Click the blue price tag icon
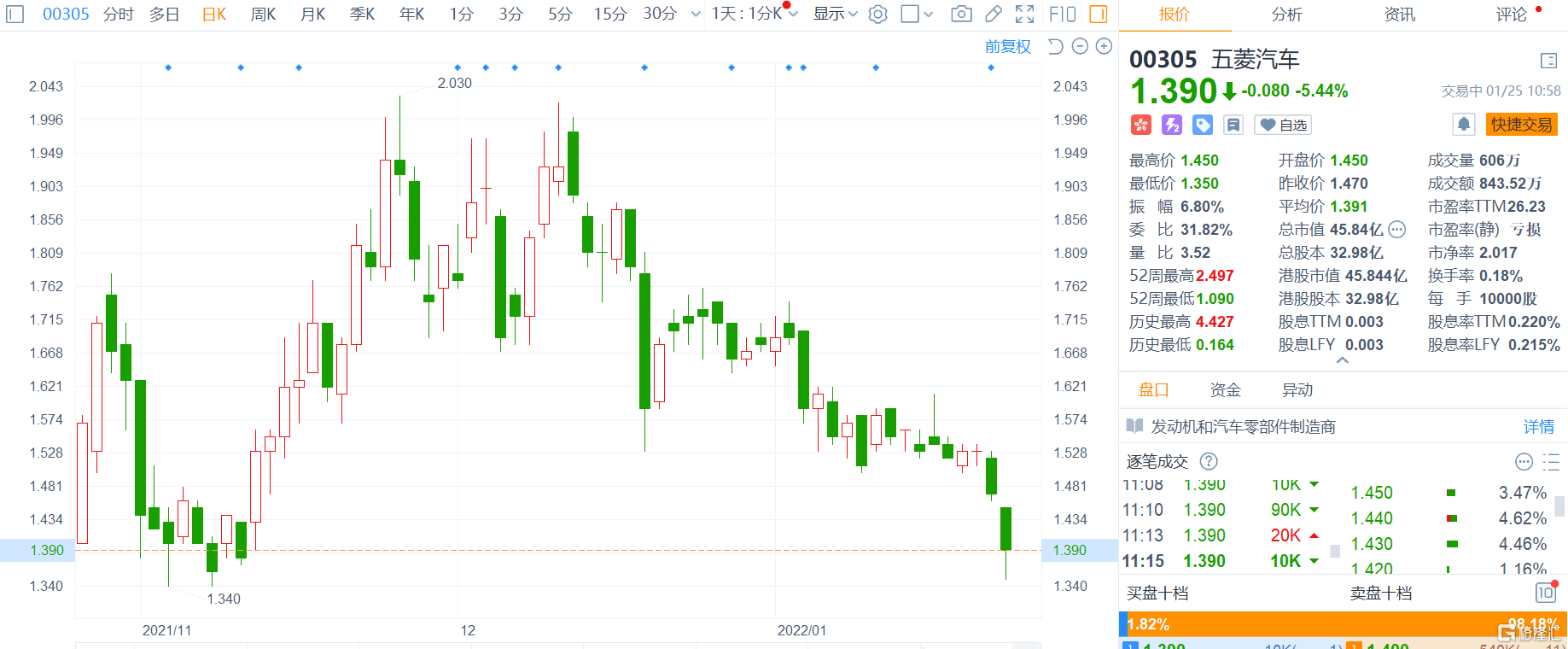This screenshot has width=1568, height=649. pyautogui.click(x=1203, y=125)
